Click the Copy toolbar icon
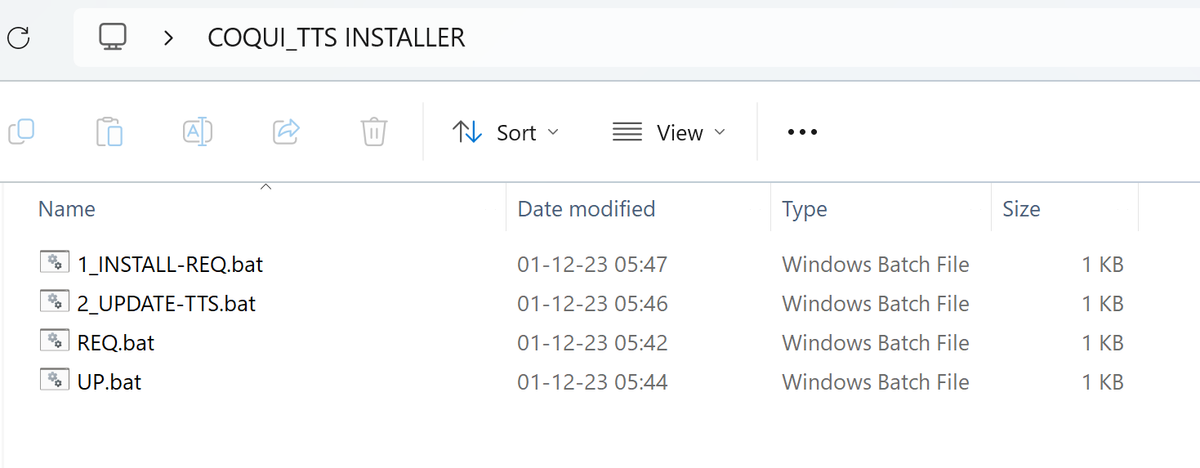 tap(22, 131)
